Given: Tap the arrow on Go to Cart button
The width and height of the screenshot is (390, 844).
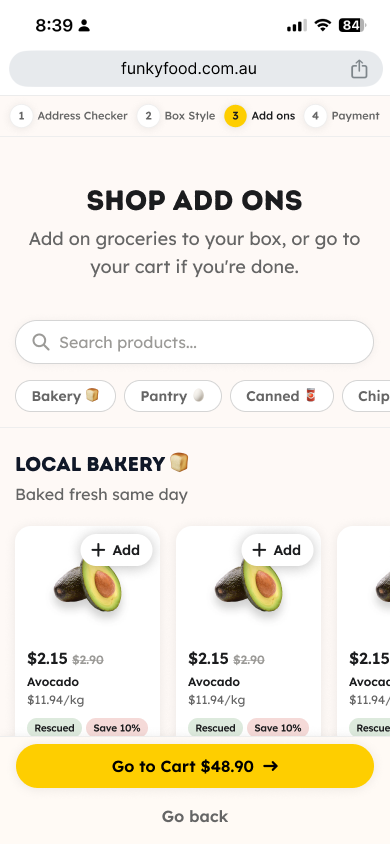Looking at the screenshot, I should (x=271, y=766).
